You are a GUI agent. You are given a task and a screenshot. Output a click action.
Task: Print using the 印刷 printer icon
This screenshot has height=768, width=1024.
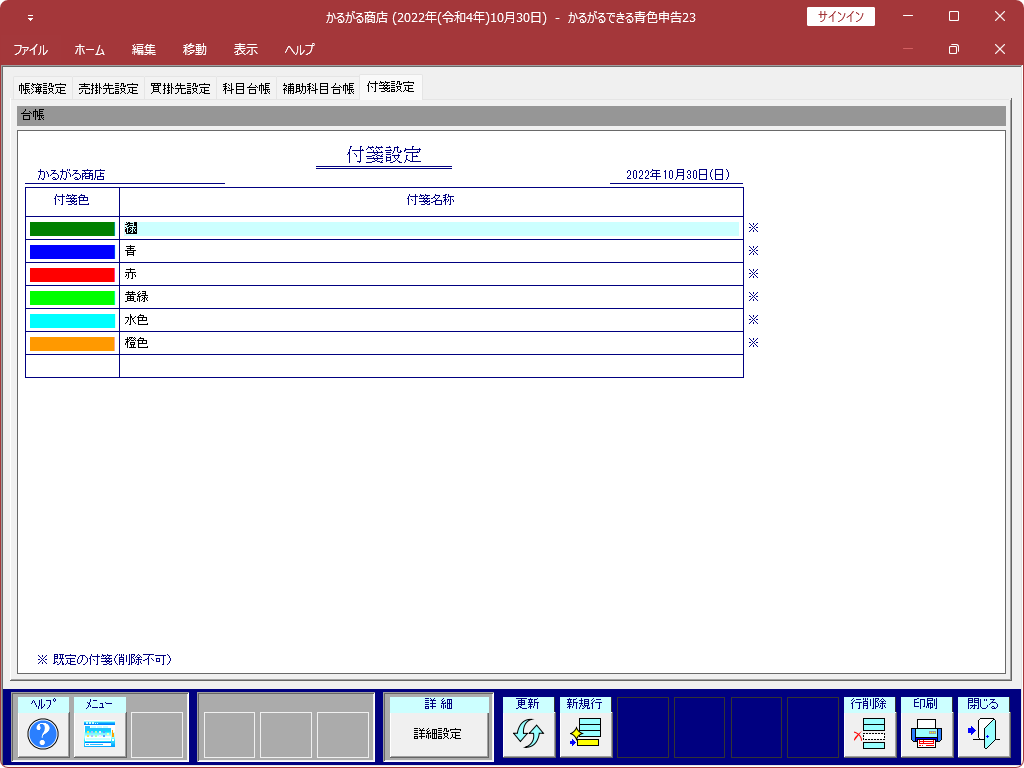(926, 733)
